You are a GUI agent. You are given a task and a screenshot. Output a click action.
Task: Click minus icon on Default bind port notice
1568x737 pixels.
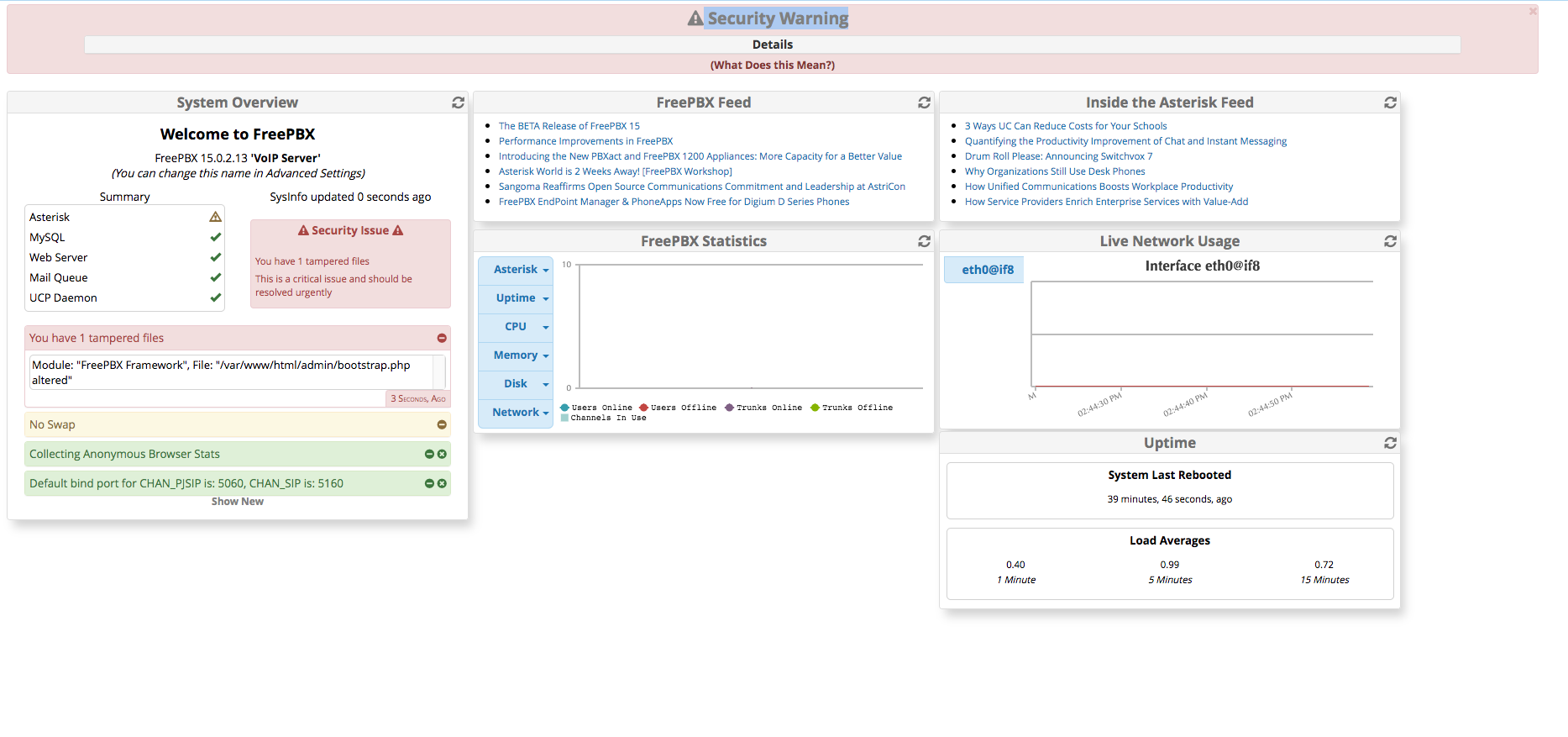429,483
